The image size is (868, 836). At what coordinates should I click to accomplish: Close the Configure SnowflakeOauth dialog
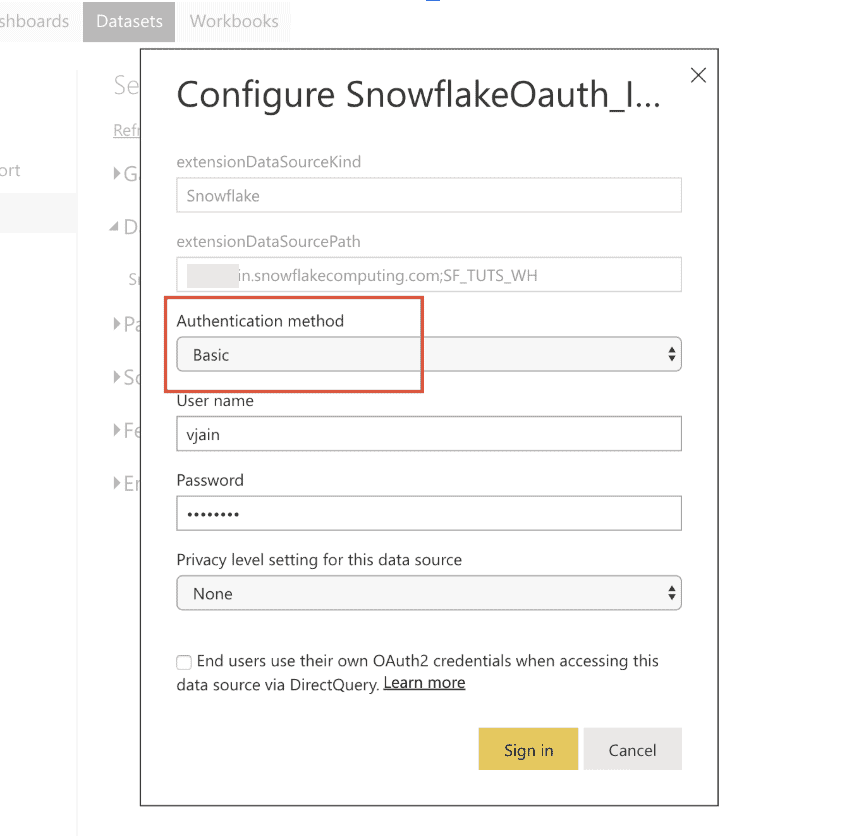pyautogui.click(x=698, y=76)
